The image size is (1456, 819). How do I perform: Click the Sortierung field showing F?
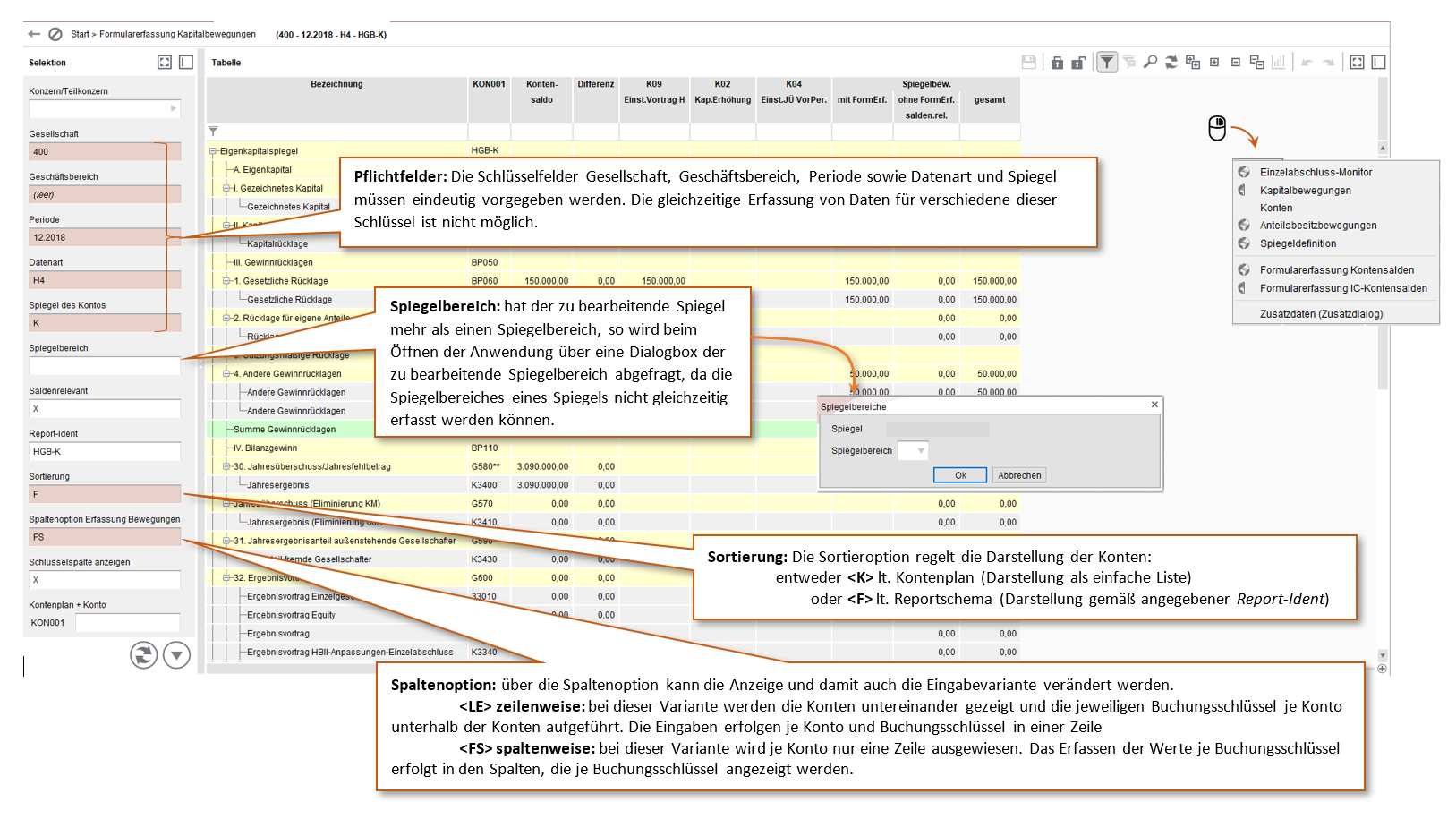[105, 494]
